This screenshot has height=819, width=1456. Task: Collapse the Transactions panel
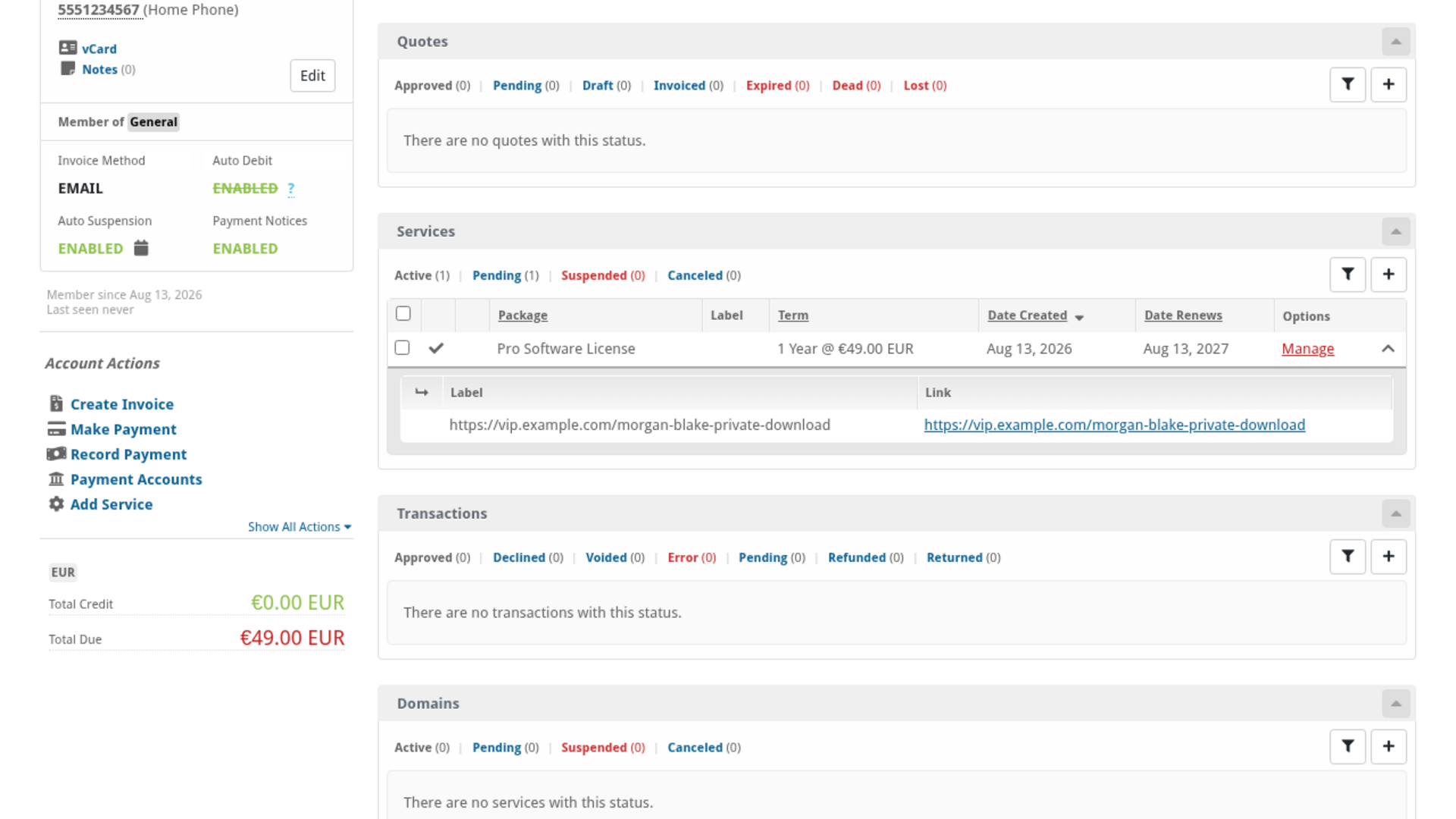[x=1395, y=513]
